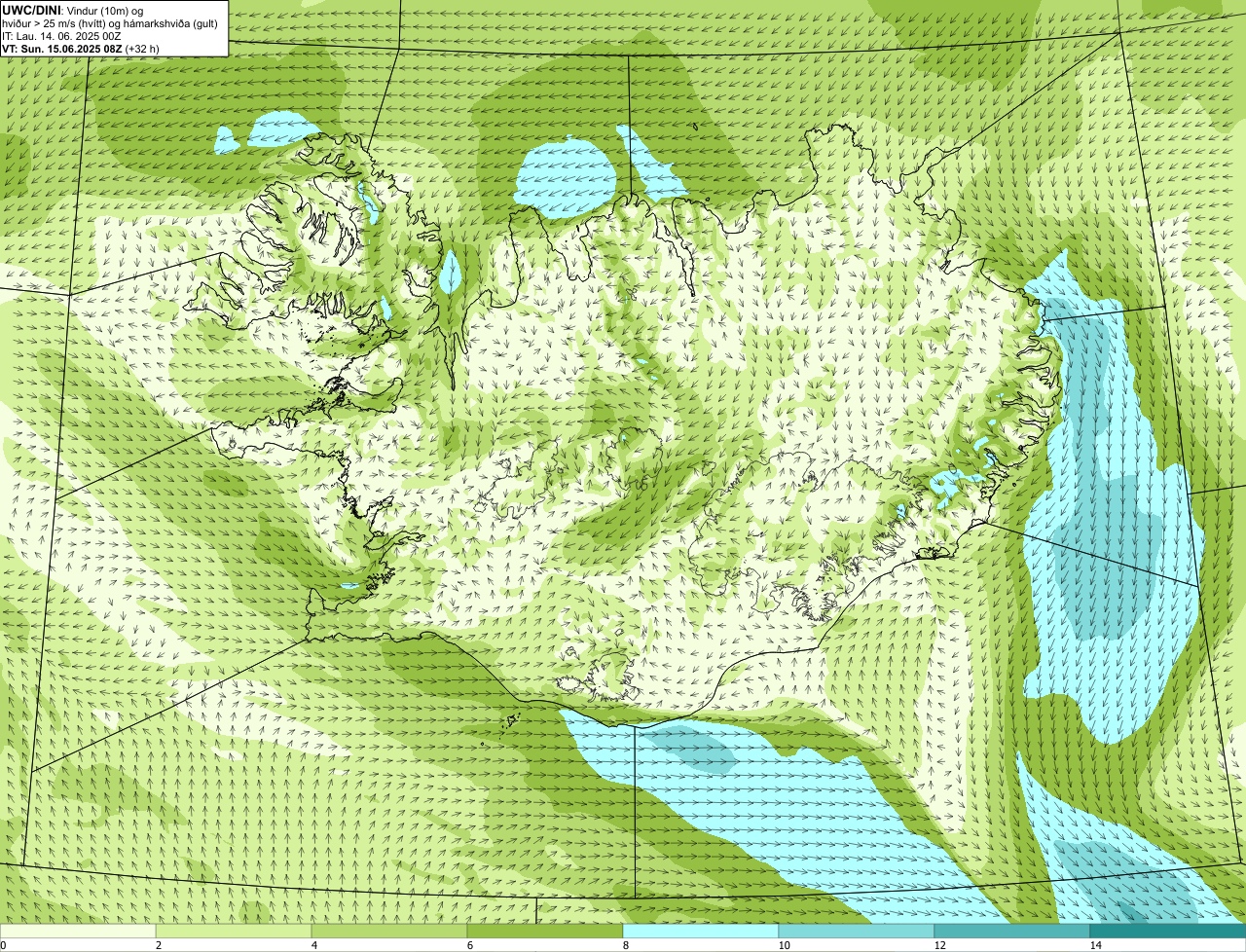Select the 2–4 m/s light green colorbar segment
Viewport: 1246px width, 952px height.
coord(235,931)
